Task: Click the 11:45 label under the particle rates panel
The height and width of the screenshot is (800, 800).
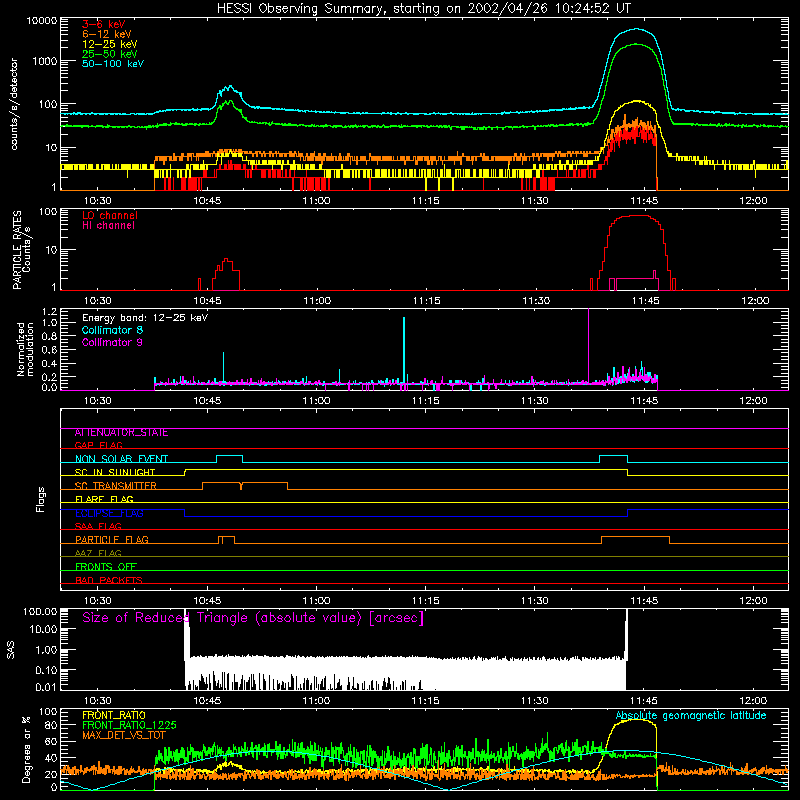Action: point(645,301)
